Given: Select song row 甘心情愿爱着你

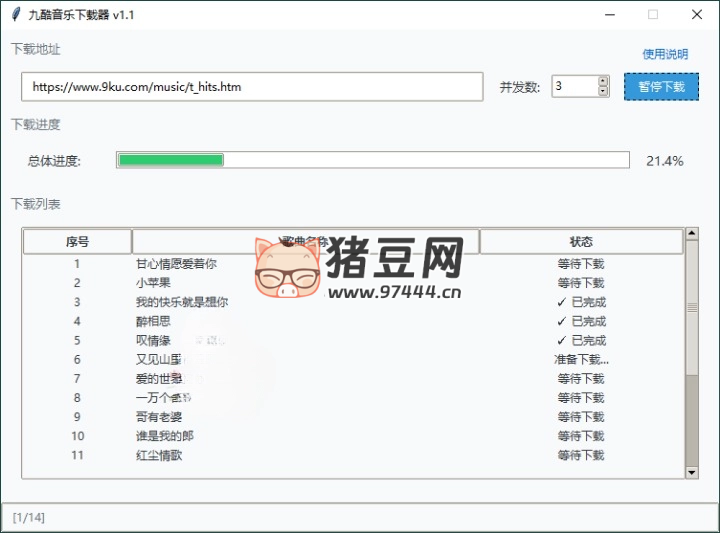Looking at the screenshot, I should click(x=353, y=264).
